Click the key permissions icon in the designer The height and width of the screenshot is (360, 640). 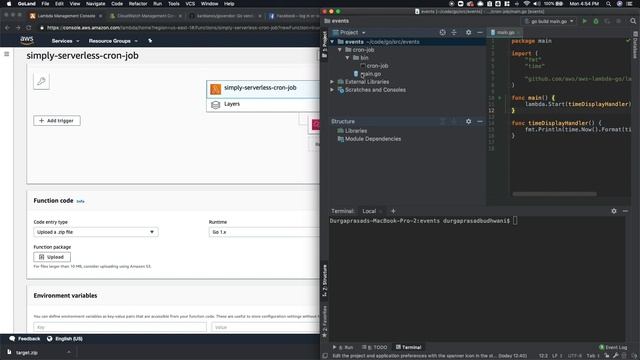41,81
